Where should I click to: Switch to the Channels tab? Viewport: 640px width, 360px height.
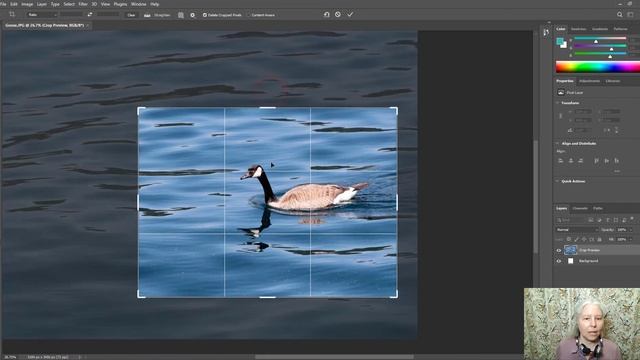click(580, 209)
